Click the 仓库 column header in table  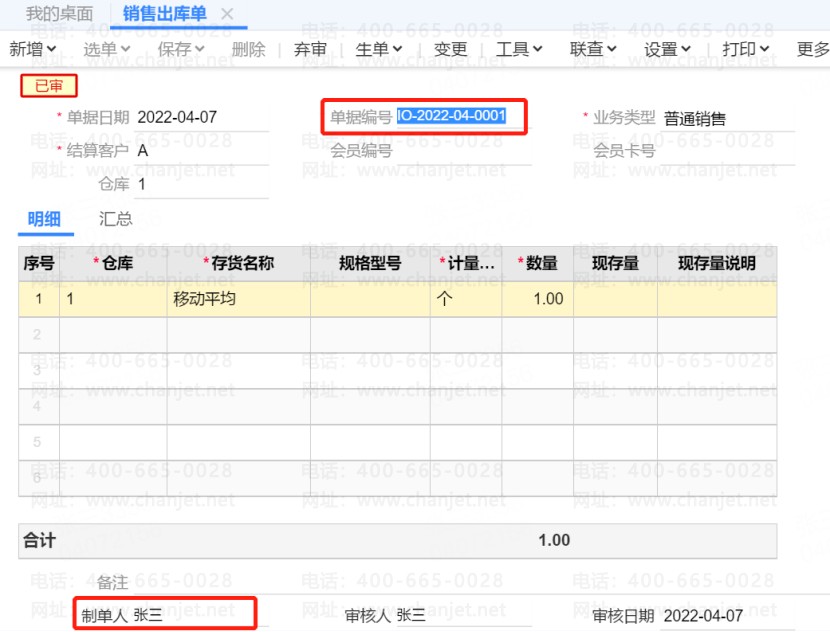coord(113,263)
